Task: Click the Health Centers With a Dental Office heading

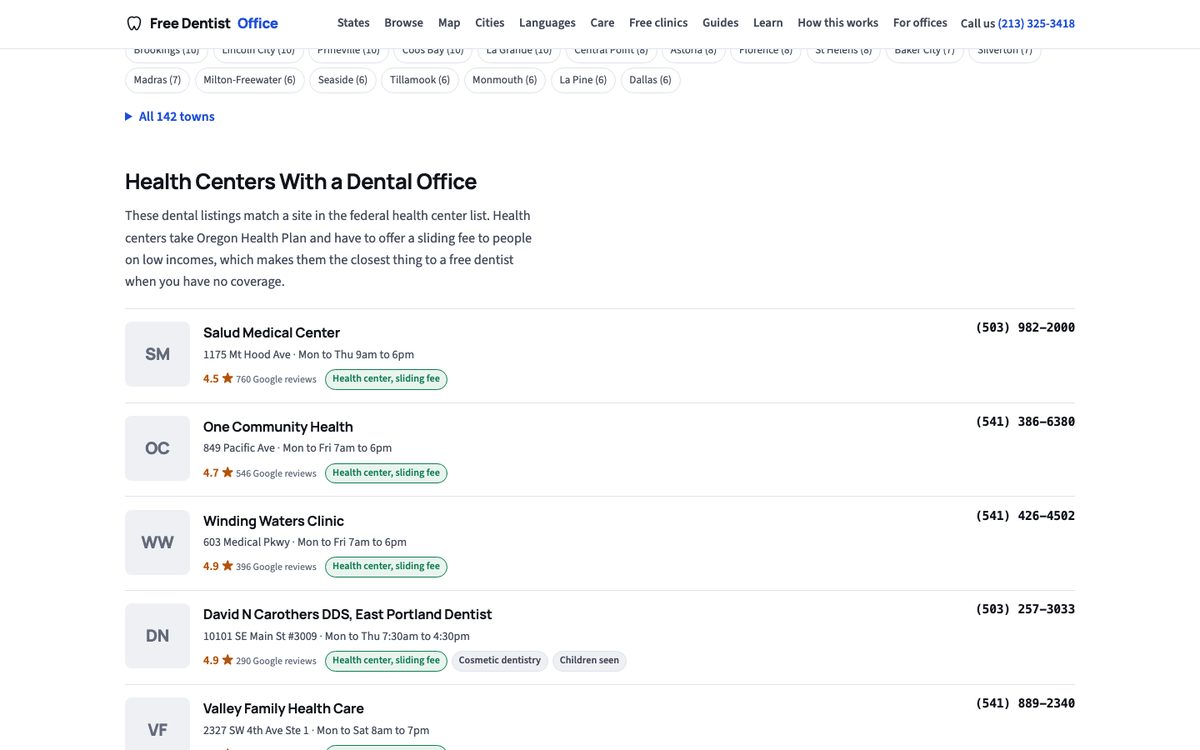Action: (x=301, y=182)
